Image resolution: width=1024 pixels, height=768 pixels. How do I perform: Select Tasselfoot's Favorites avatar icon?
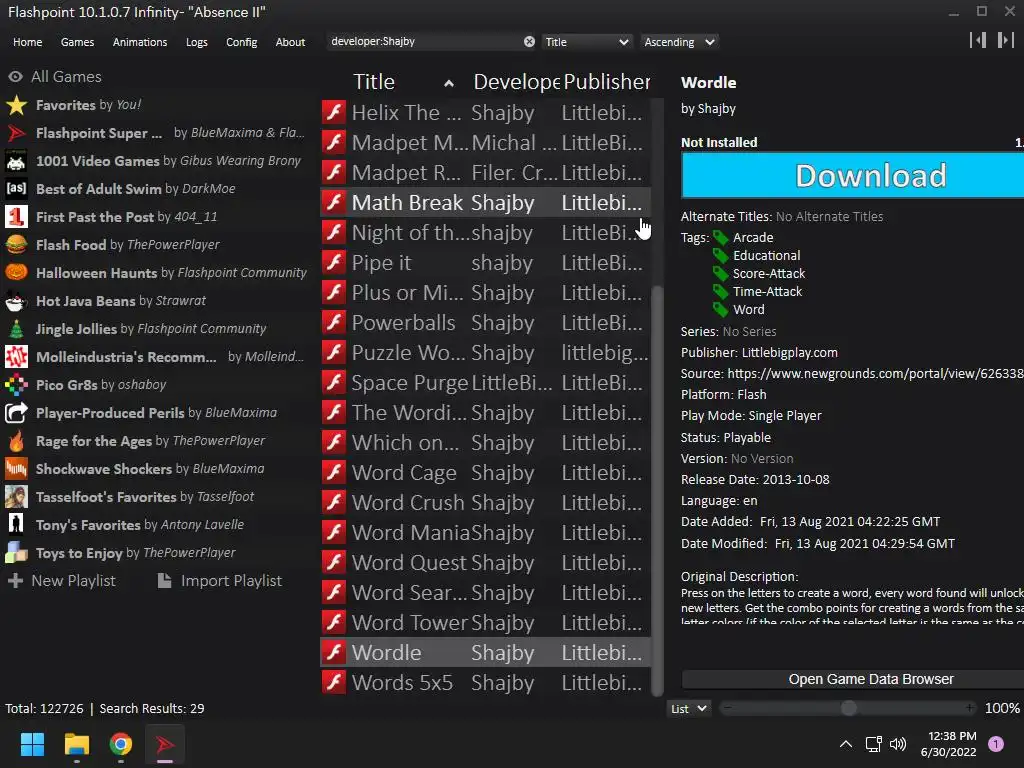(16, 497)
